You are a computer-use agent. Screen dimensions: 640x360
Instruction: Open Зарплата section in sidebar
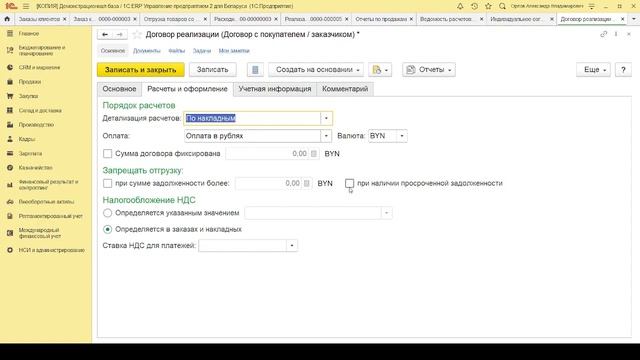point(30,153)
